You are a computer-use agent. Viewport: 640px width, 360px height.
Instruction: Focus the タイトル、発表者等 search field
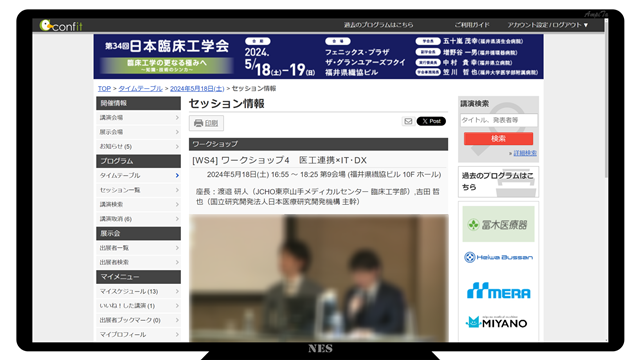498,120
